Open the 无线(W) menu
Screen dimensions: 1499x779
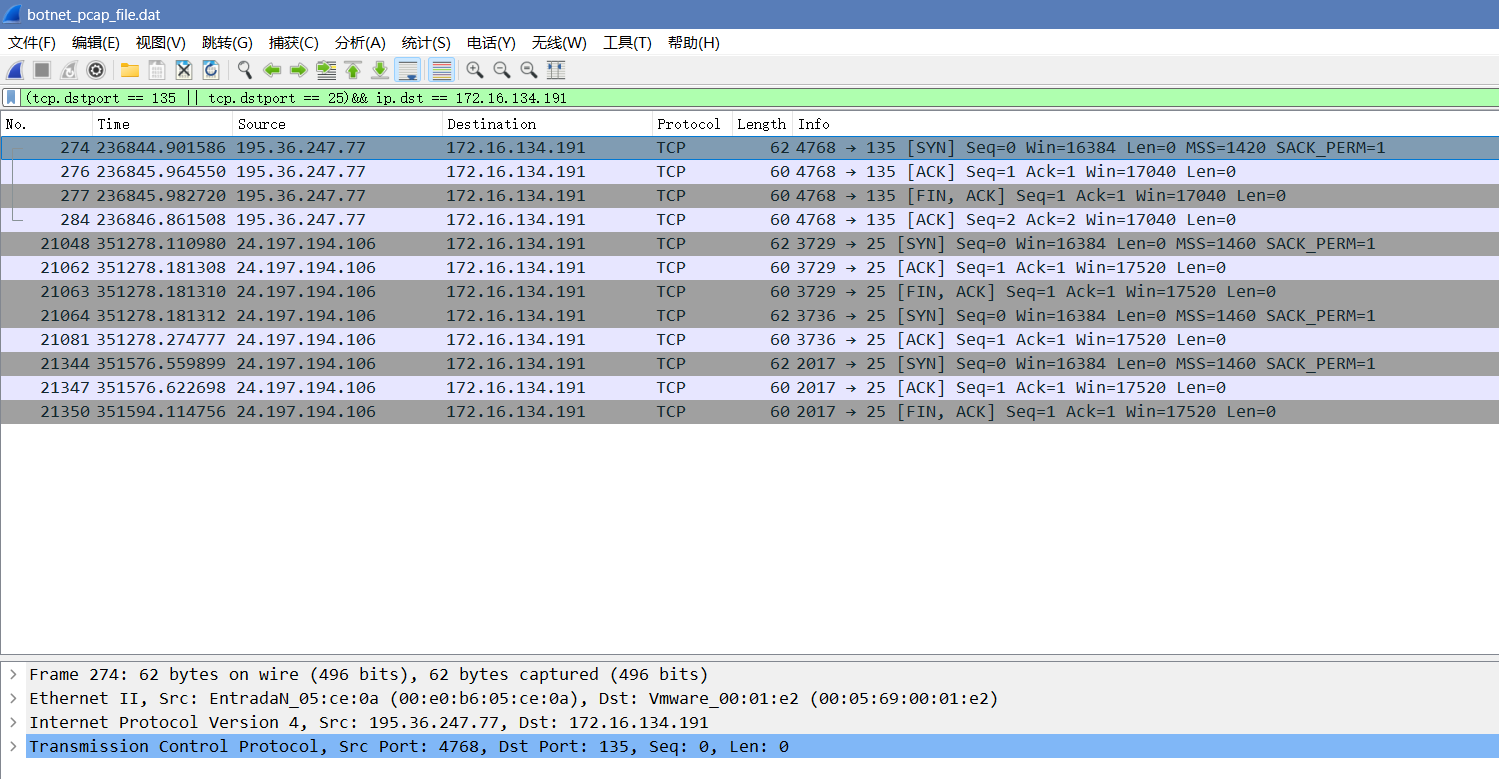click(x=559, y=43)
